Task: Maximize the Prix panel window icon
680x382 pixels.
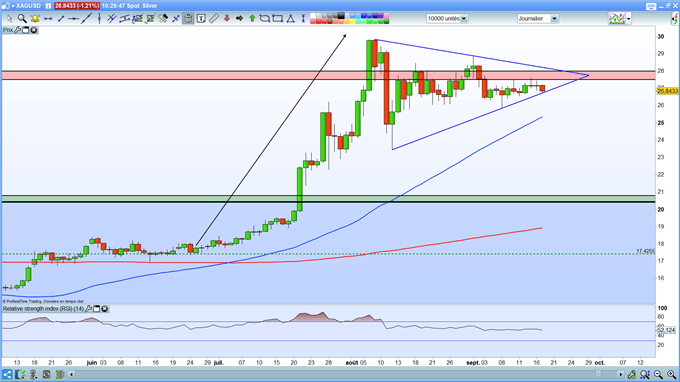Action: pyautogui.click(x=26, y=30)
